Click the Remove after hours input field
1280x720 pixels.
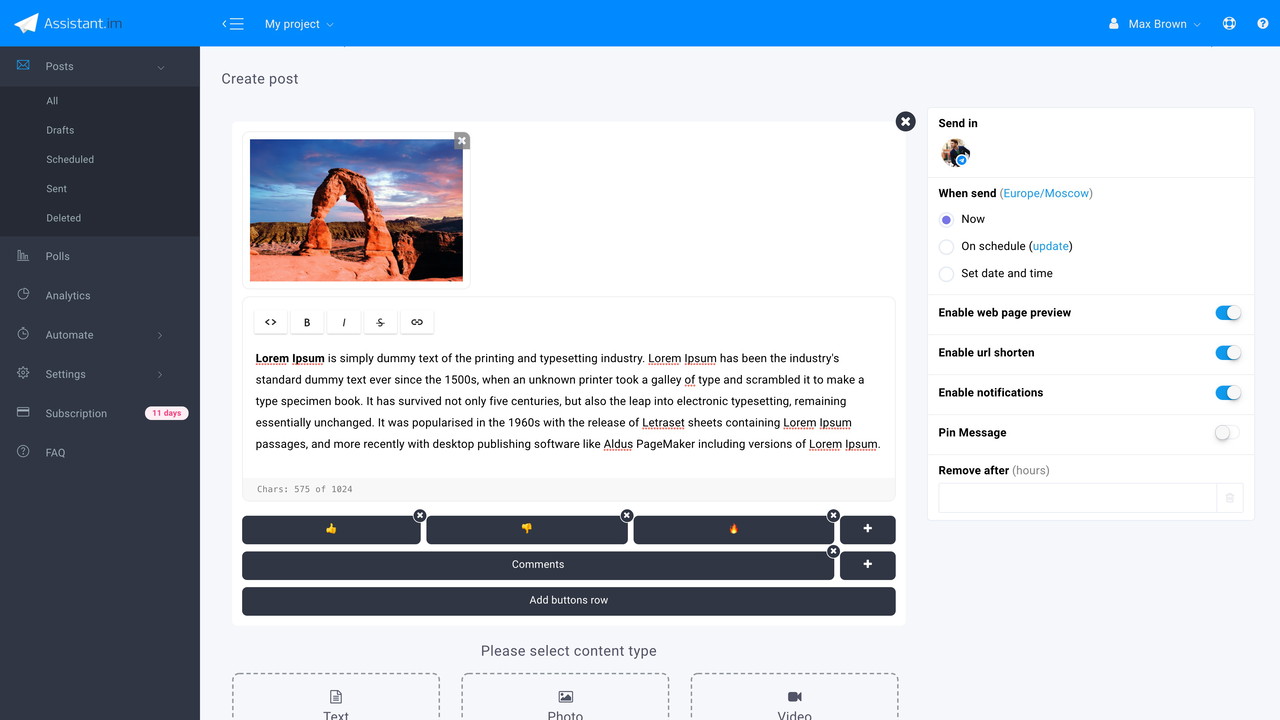coord(1077,498)
